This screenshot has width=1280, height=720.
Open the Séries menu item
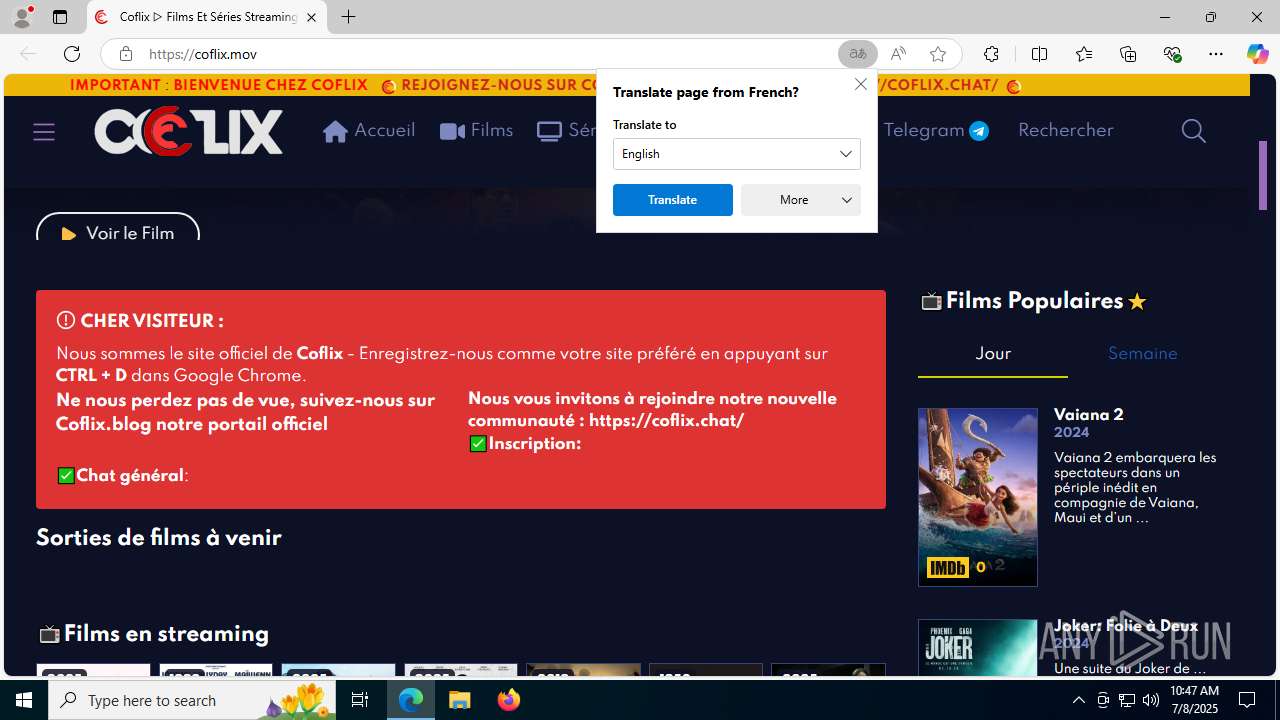[x=567, y=131]
